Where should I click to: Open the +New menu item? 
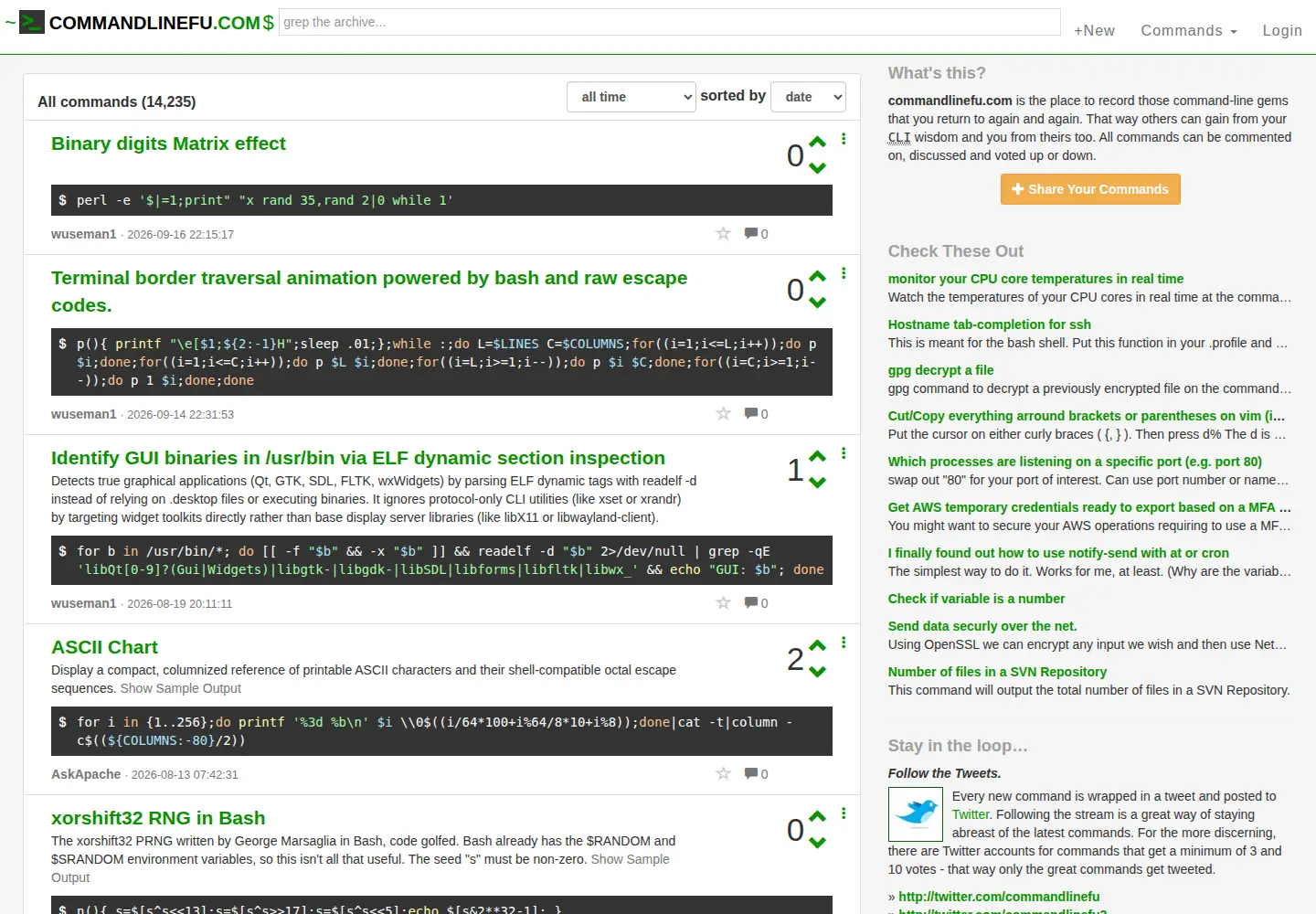pos(1094,30)
